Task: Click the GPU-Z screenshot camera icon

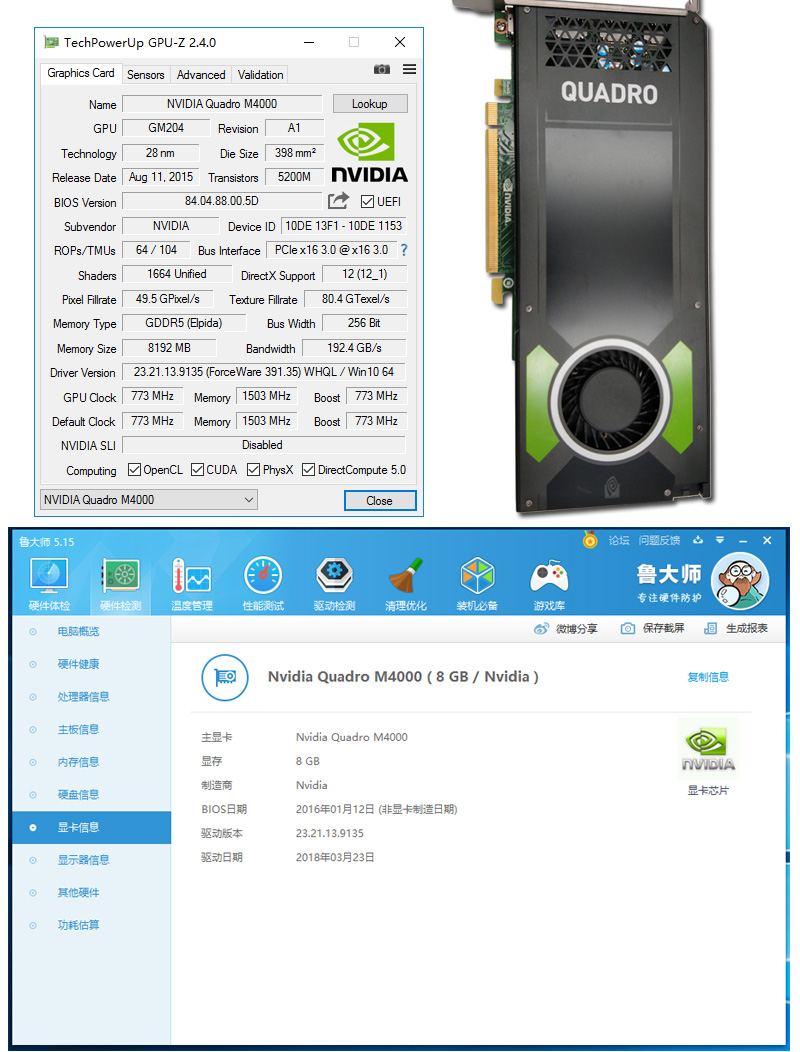Action: click(x=382, y=69)
